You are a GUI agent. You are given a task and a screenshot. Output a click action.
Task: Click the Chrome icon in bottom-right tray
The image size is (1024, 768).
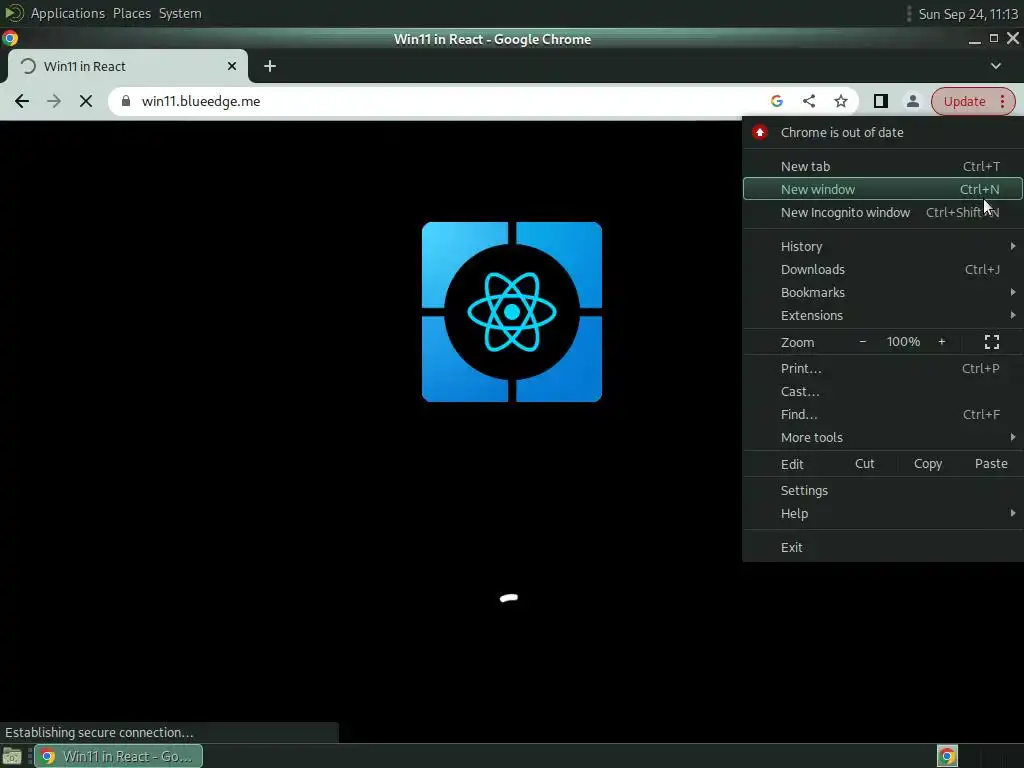[x=947, y=756]
